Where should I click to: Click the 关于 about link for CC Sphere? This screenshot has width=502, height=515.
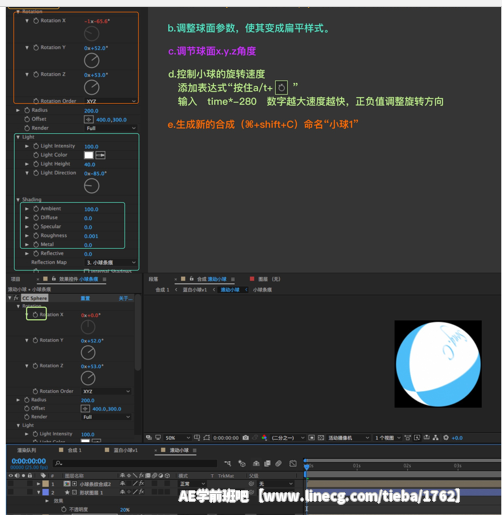(x=126, y=298)
